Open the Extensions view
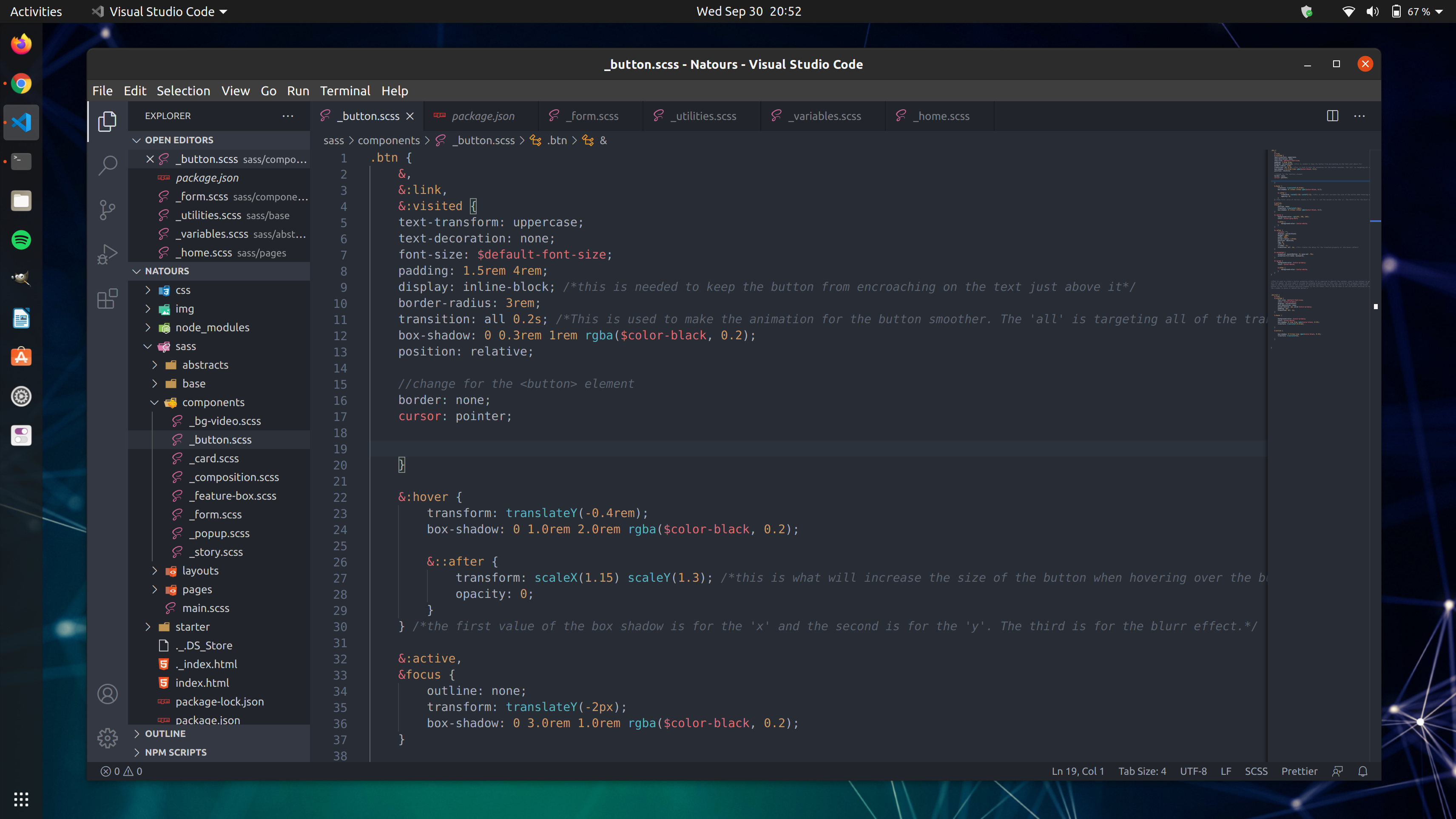The image size is (1456, 819). [x=107, y=299]
